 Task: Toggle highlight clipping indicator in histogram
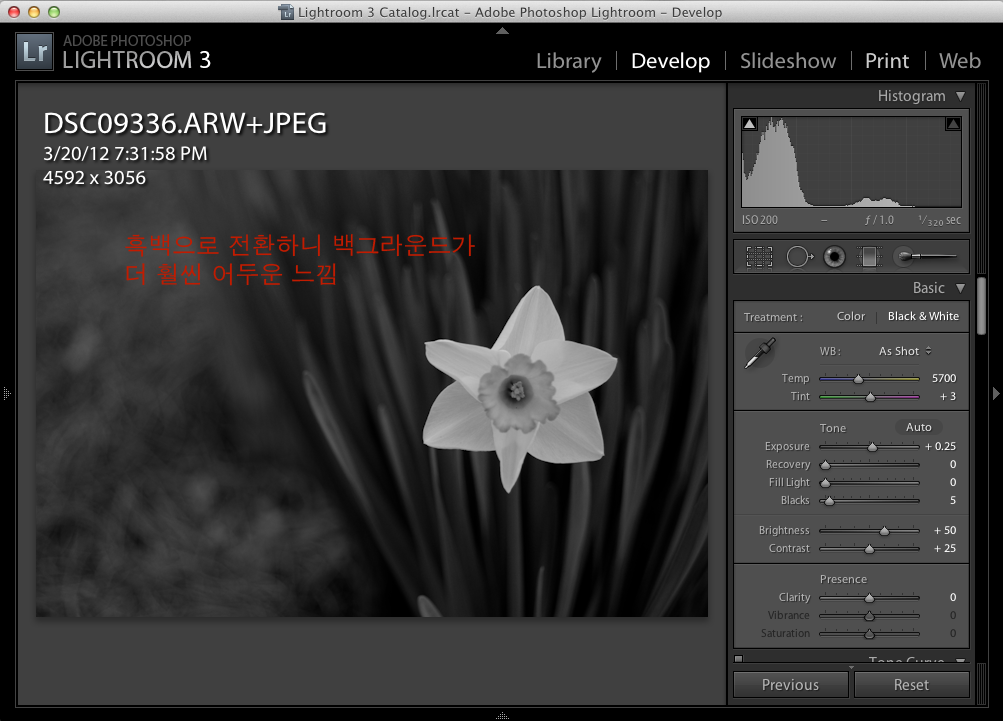tap(952, 124)
